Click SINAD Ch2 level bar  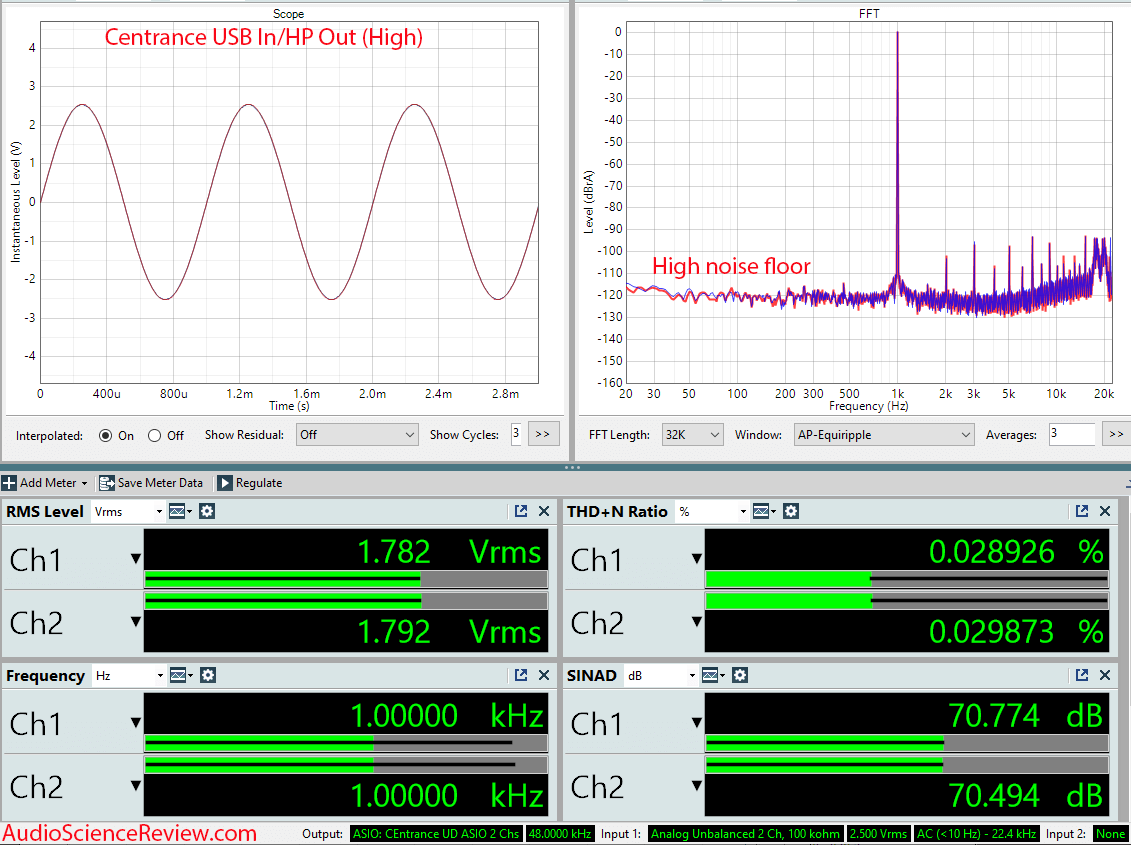click(x=906, y=764)
